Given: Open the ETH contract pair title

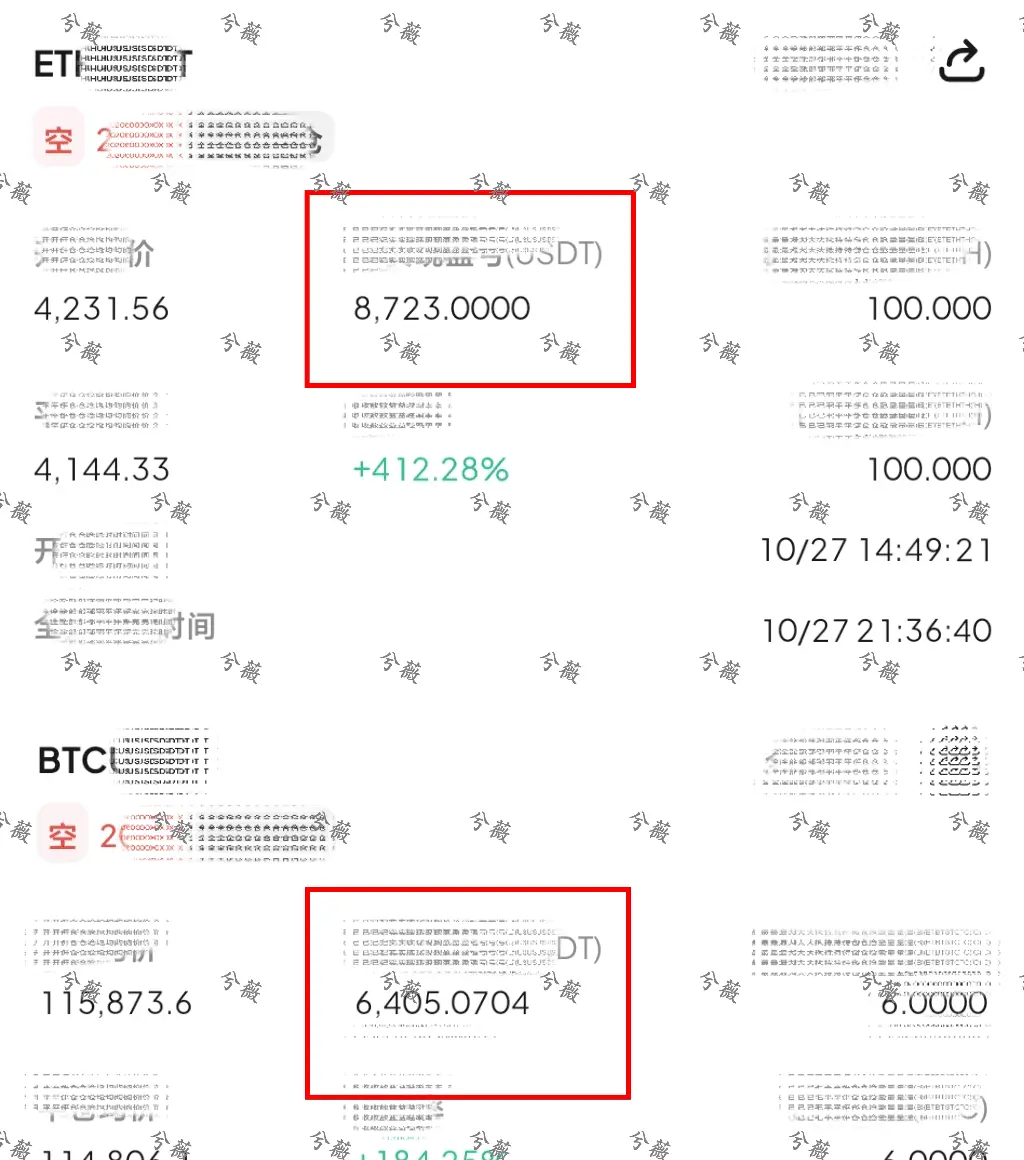Looking at the screenshot, I should point(113,64).
